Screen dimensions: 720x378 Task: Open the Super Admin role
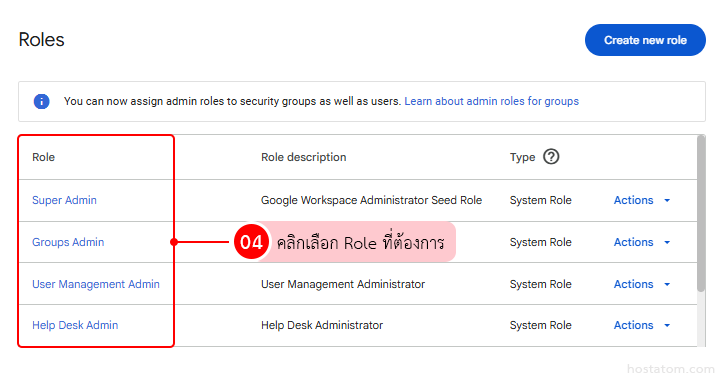pos(64,200)
